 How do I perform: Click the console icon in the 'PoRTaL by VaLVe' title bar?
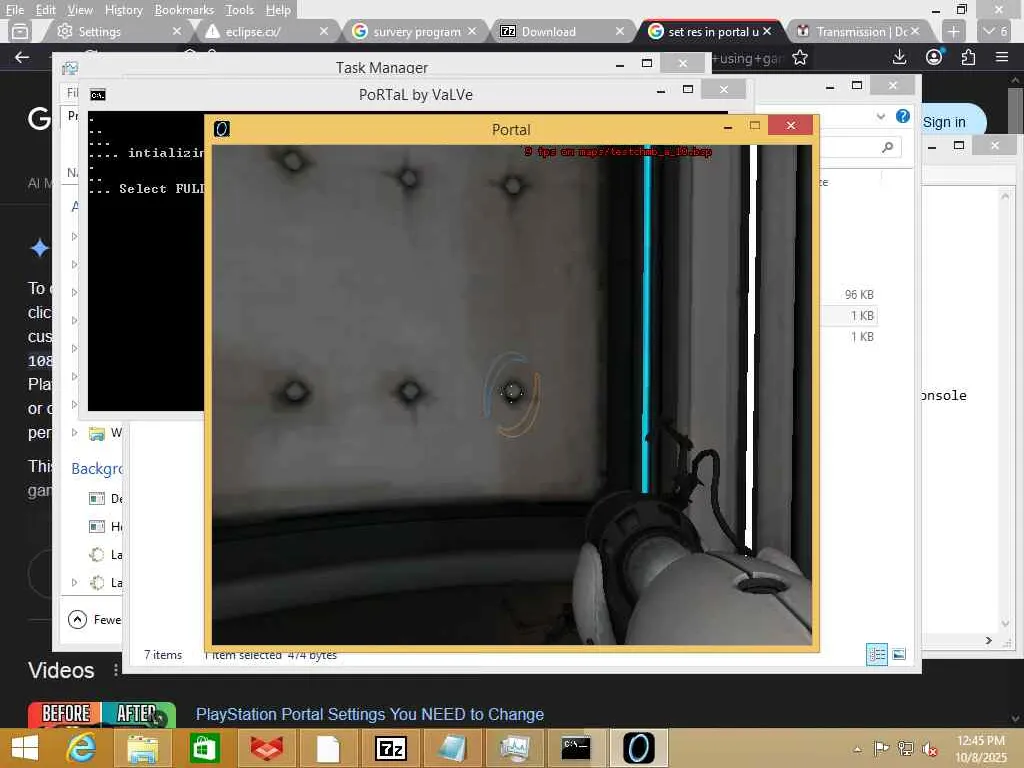point(98,95)
